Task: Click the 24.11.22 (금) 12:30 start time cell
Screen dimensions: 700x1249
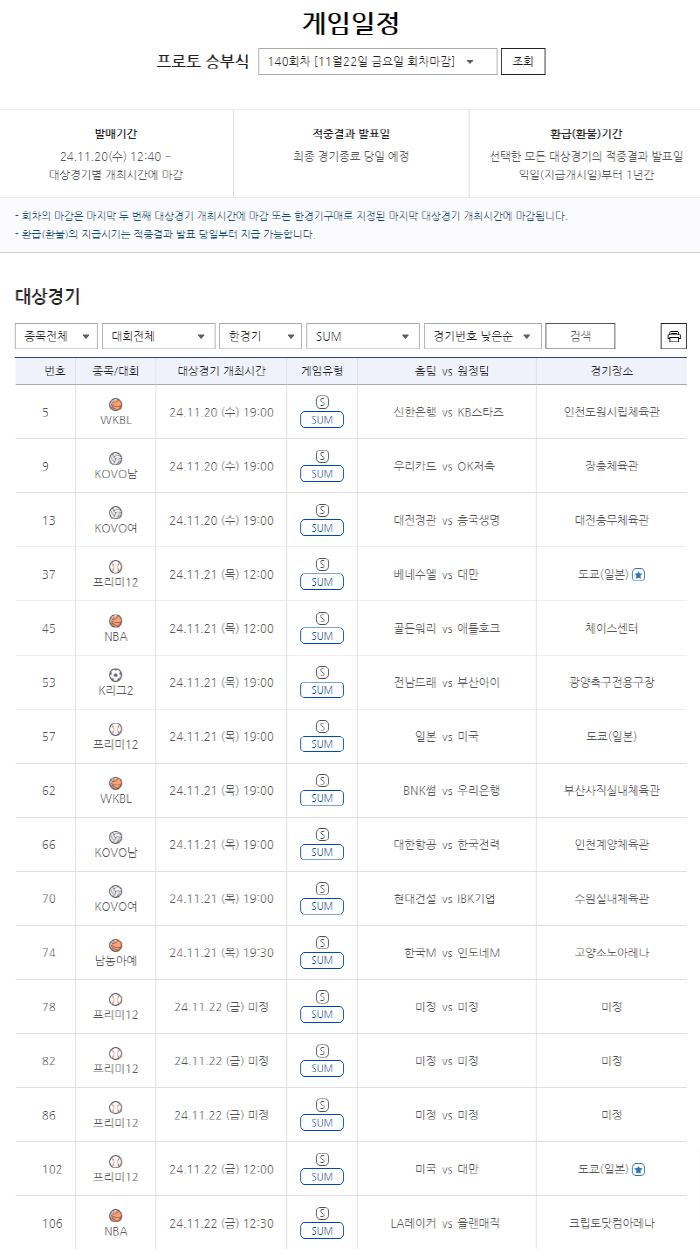Action: 221,1223
